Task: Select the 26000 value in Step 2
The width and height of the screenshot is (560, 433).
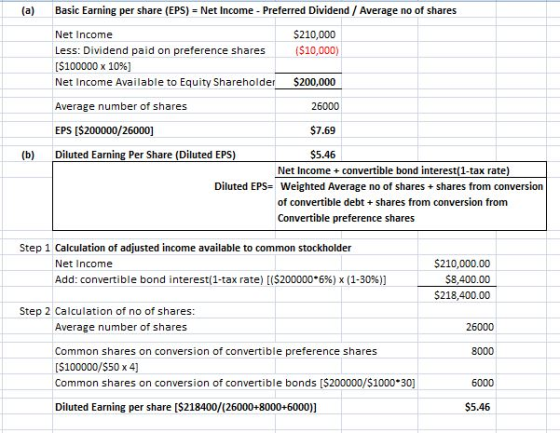Action: (x=480, y=327)
